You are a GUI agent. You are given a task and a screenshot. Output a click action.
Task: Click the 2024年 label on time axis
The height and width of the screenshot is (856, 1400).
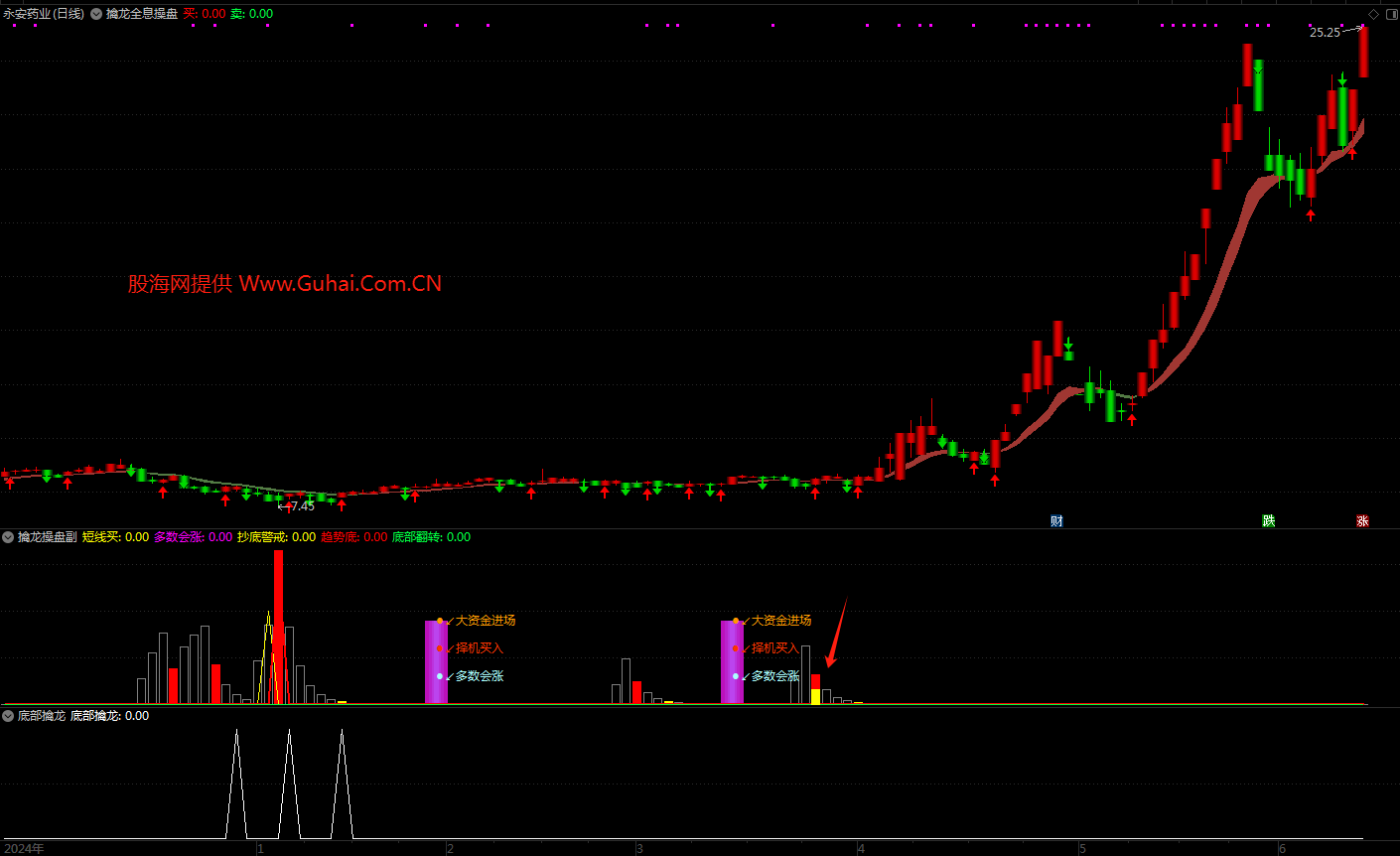(25, 849)
